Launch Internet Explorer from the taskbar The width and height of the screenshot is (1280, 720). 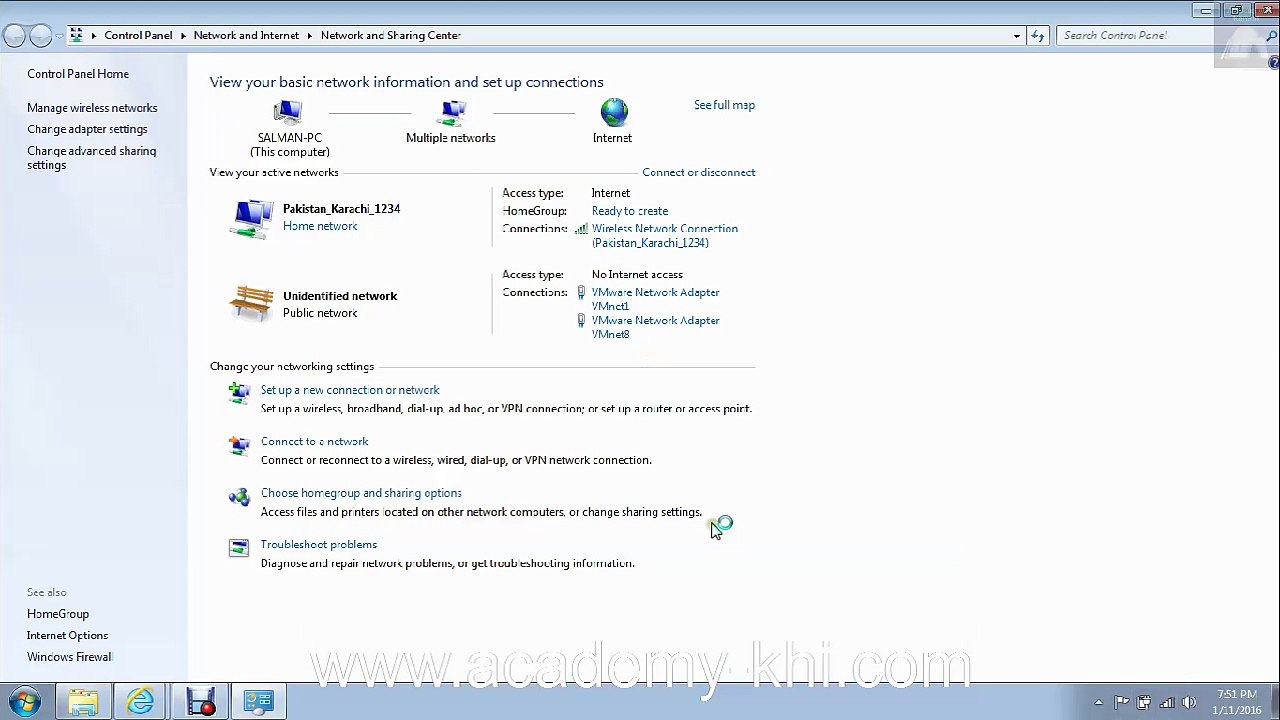coord(141,702)
